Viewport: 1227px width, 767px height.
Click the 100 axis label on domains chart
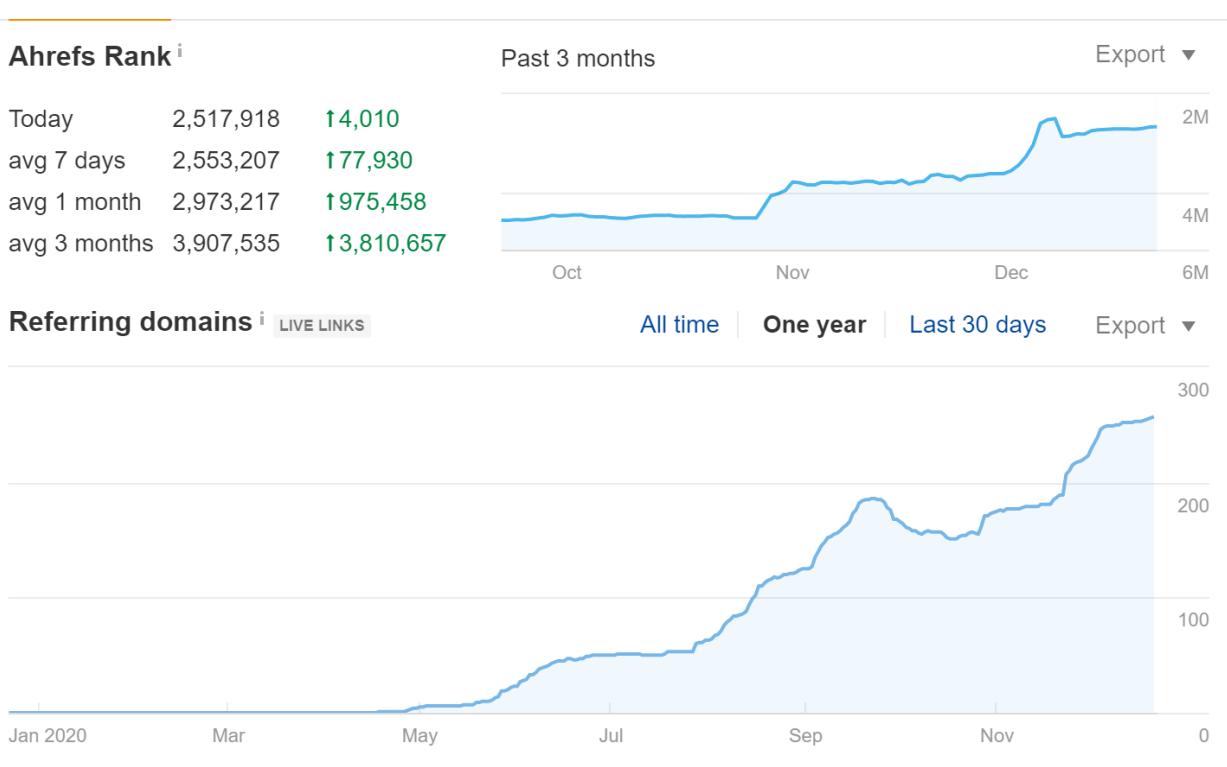point(1193,620)
